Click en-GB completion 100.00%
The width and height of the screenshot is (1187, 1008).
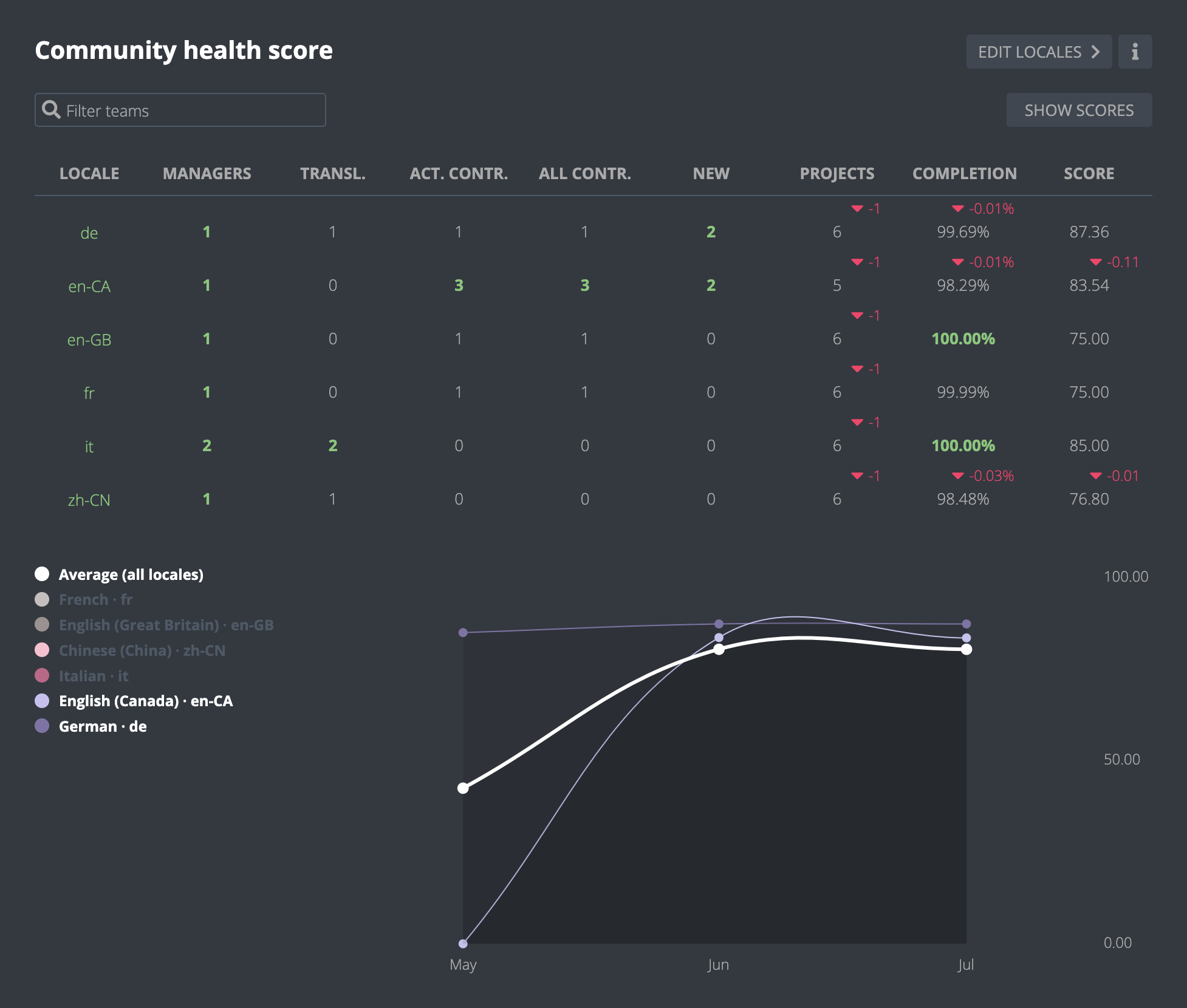point(963,339)
